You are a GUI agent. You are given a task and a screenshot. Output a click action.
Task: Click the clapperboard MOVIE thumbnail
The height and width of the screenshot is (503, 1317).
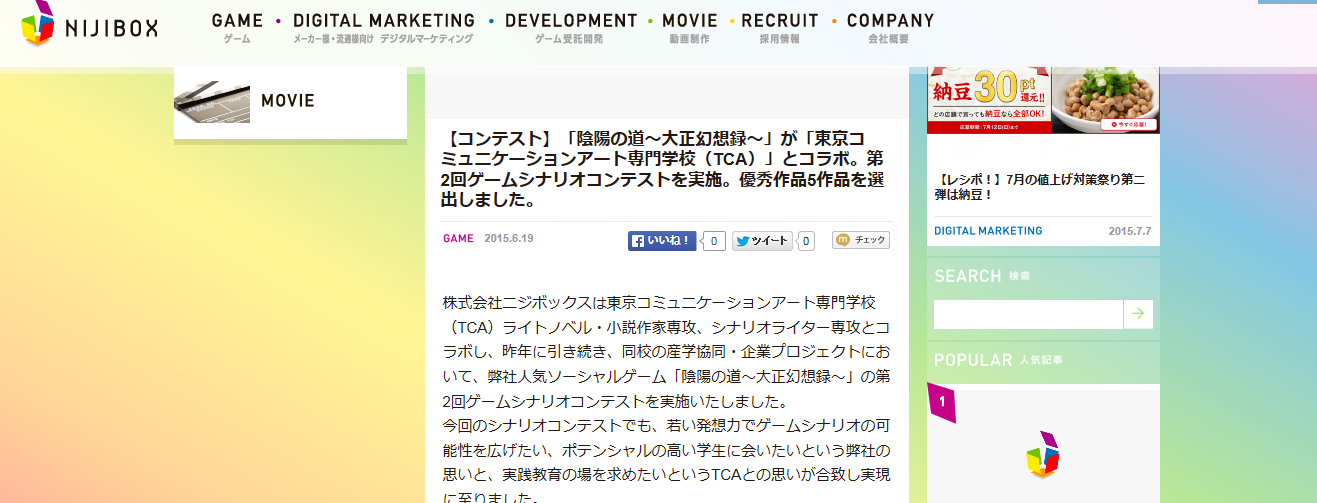(212, 101)
